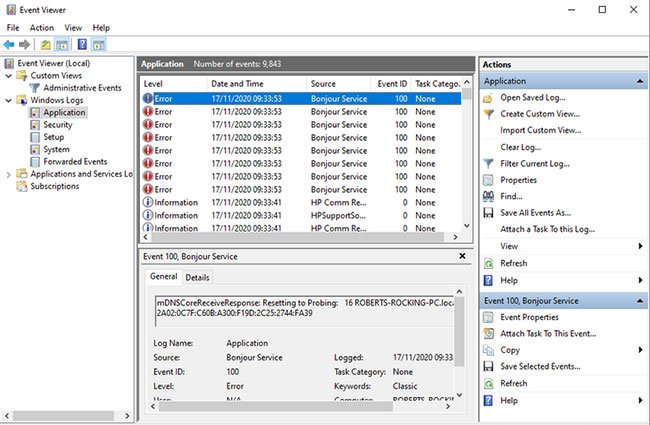Select the HP Comm Re... 09:33:41 first information row
Image resolution: width=650 pixels, height=425 pixels.
pos(301,202)
